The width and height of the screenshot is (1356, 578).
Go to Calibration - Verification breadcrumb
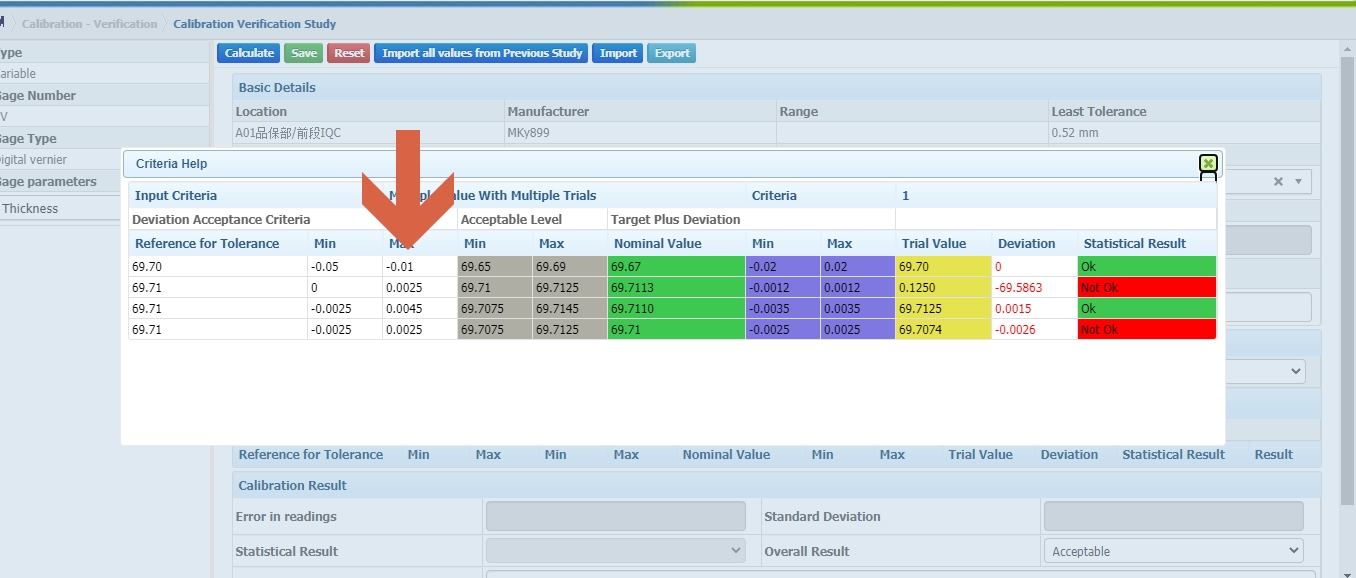[x=90, y=24]
